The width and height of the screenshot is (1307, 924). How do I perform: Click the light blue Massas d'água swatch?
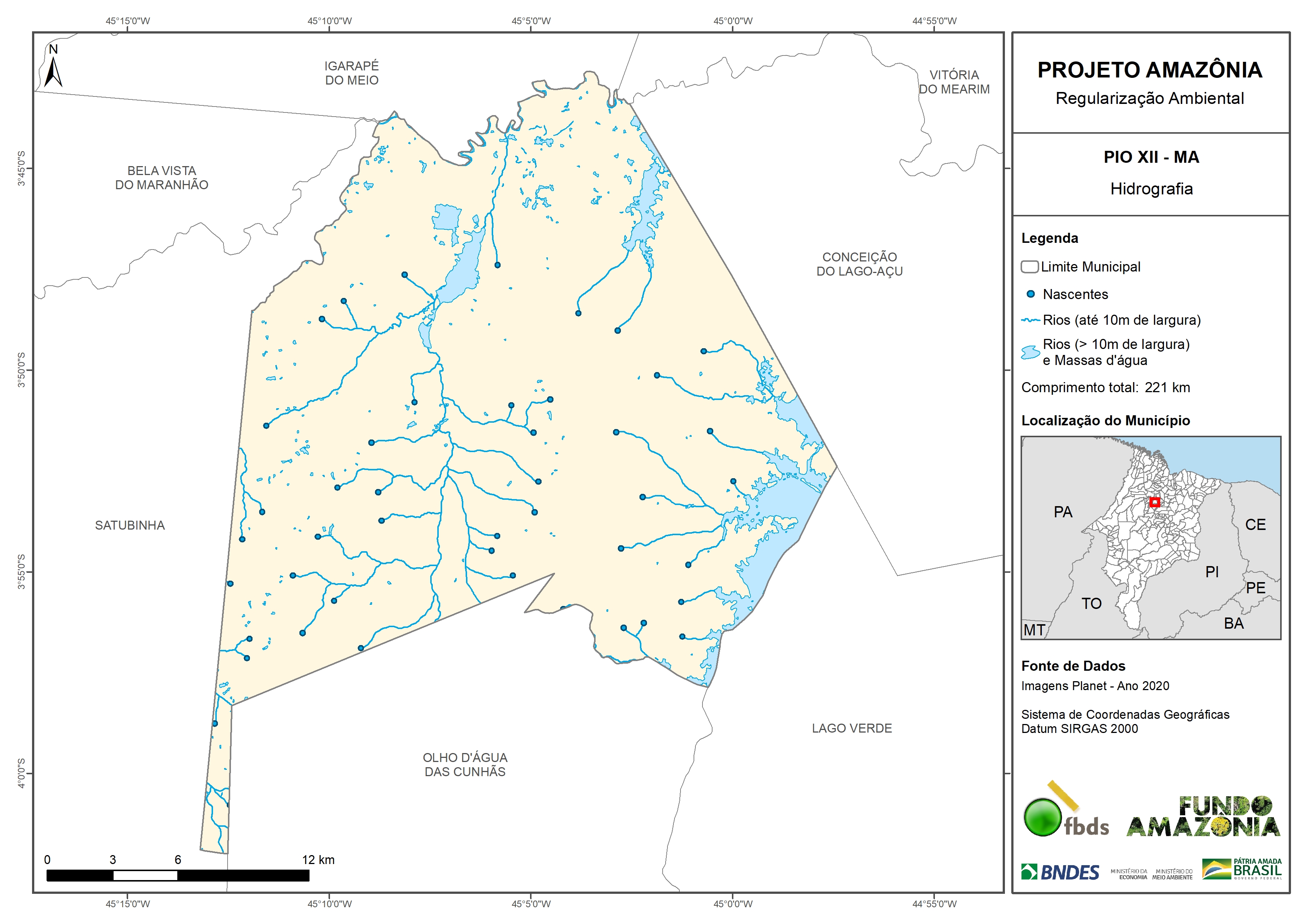[1030, 352]
